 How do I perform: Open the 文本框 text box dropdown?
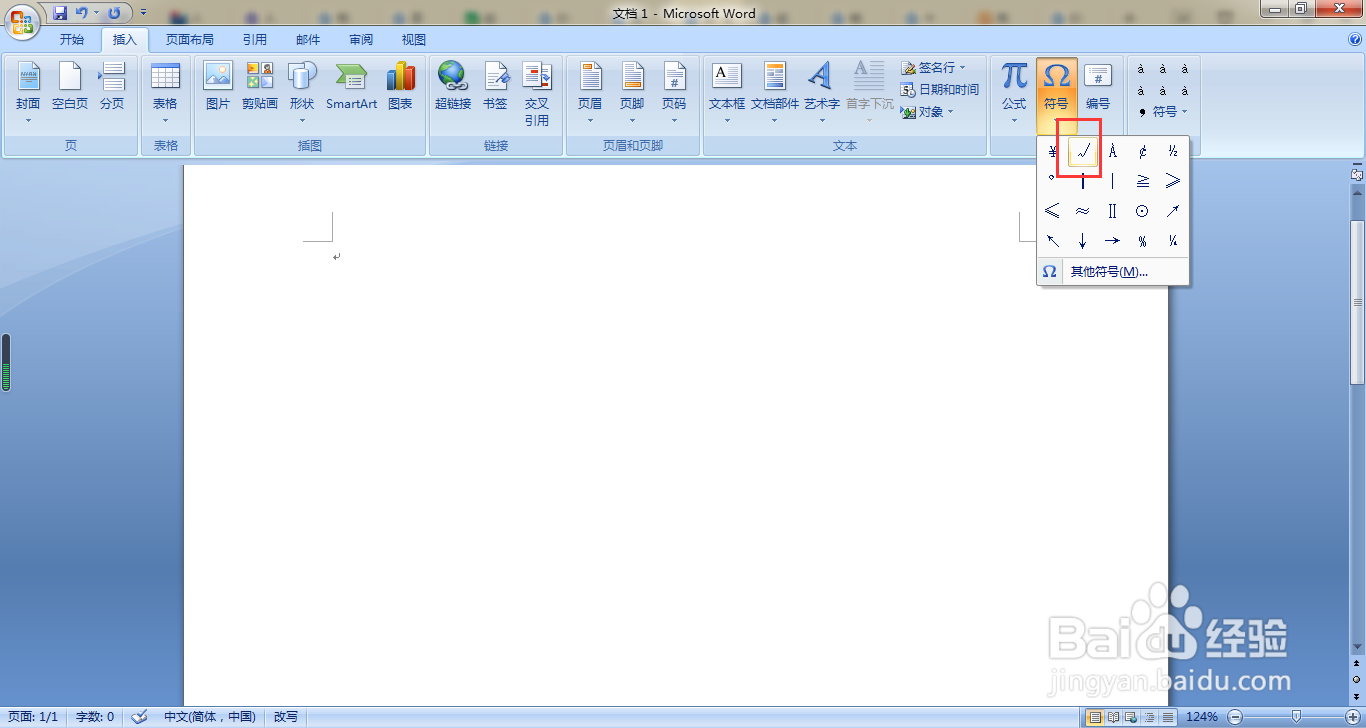pos(727,92)
